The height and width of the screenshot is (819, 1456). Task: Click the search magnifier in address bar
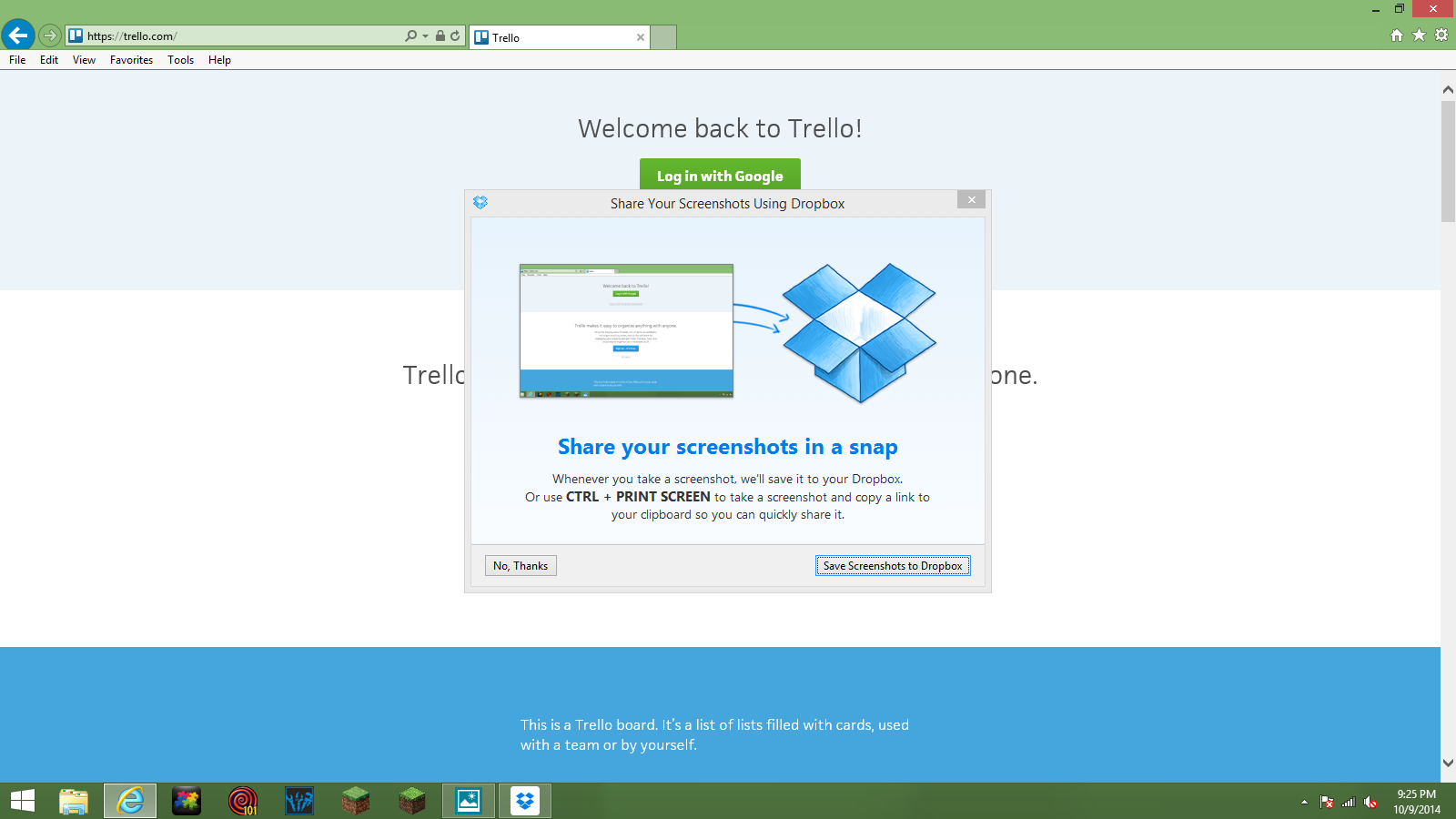(x=411, y=35)
